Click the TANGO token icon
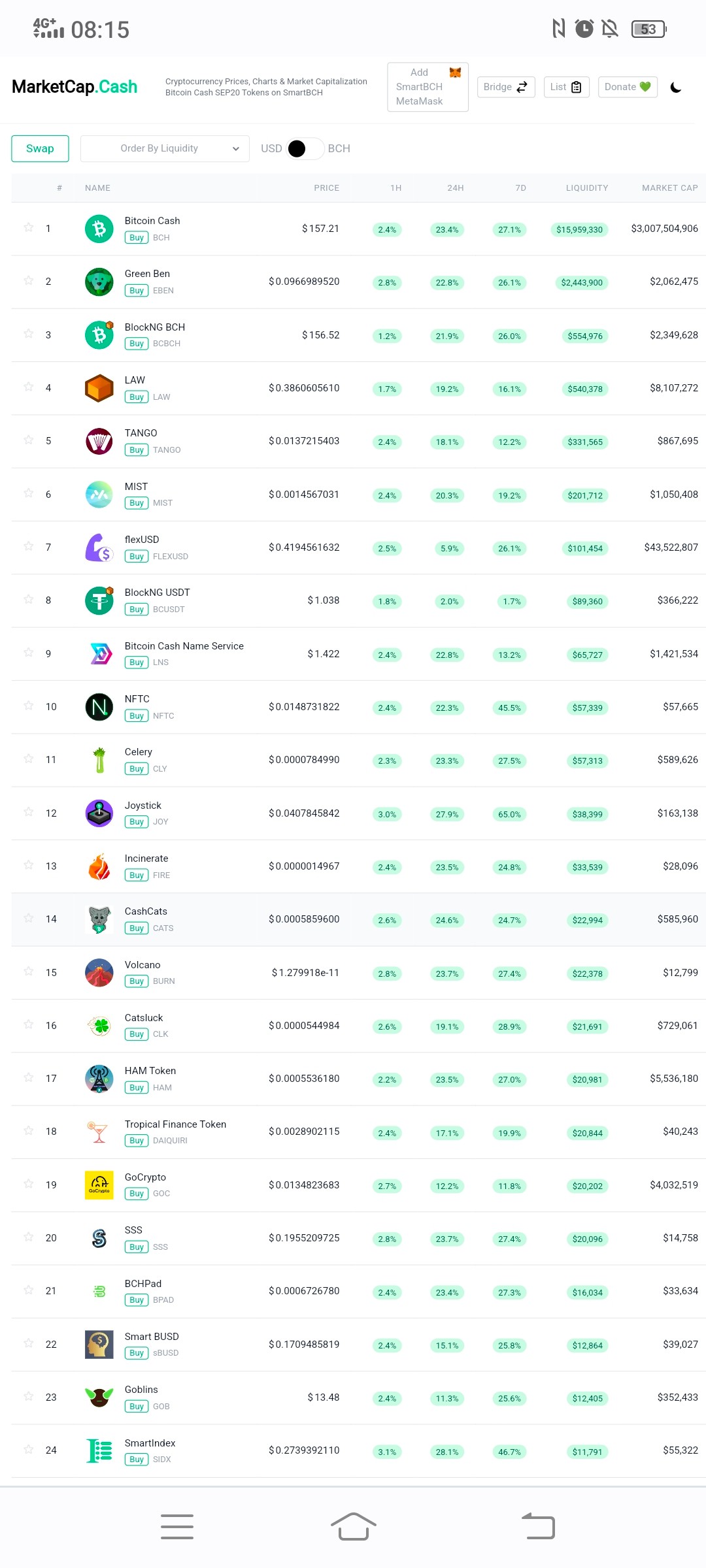 [99, 441]
